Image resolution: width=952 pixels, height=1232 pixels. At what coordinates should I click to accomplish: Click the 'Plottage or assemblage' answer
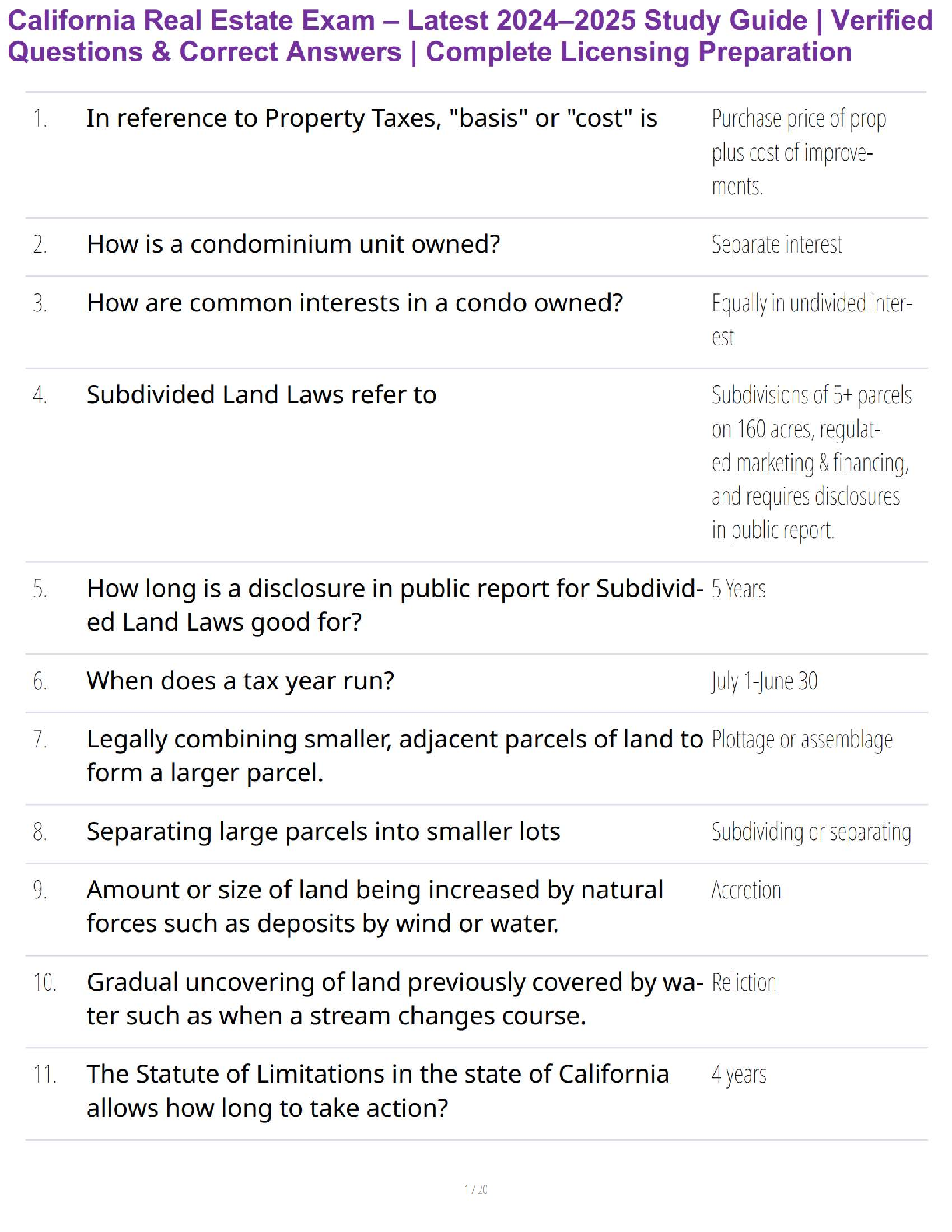(802, 740)
